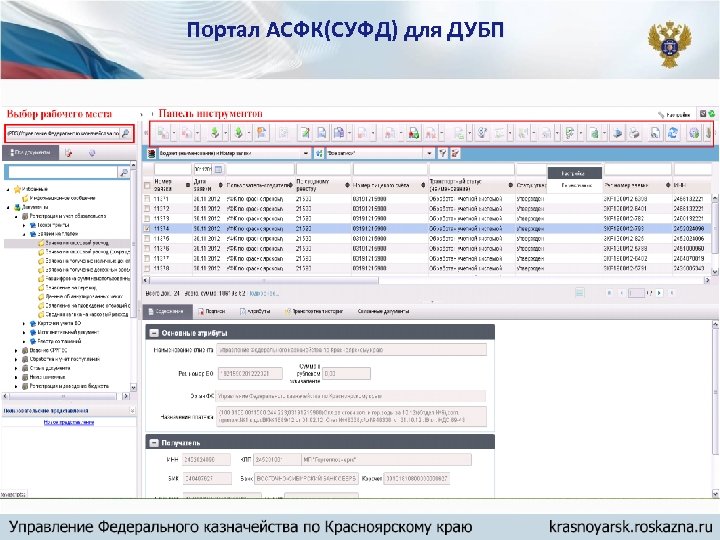Image resolution: width=720 pixels, height=540 pixels.
Task: Check the checkbox for row 11315
Action: (147, 239)
